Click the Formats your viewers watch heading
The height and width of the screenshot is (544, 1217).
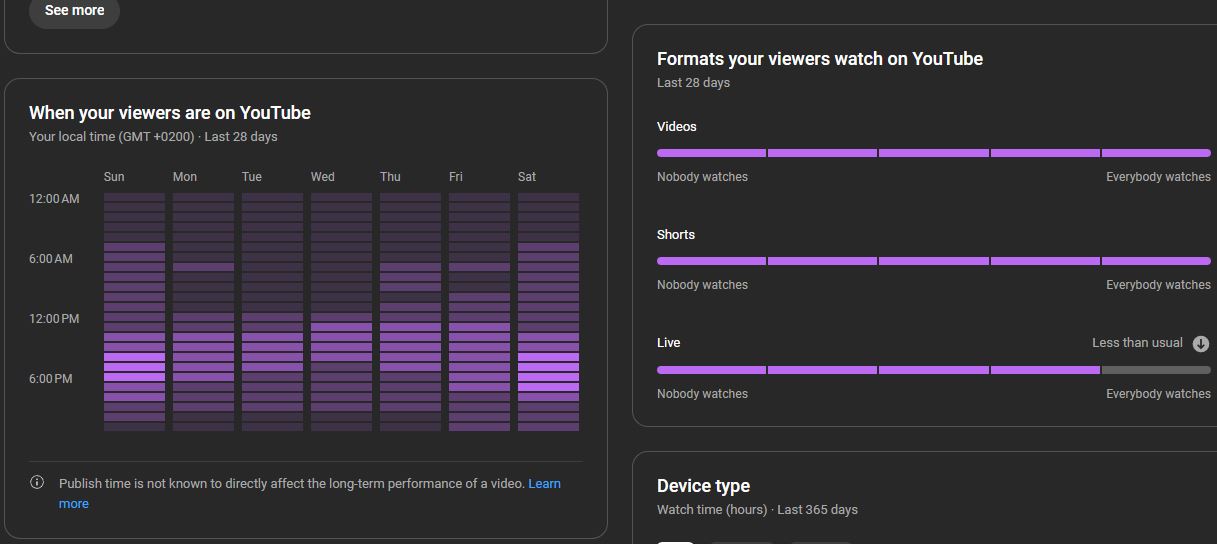tap(820, 59)
